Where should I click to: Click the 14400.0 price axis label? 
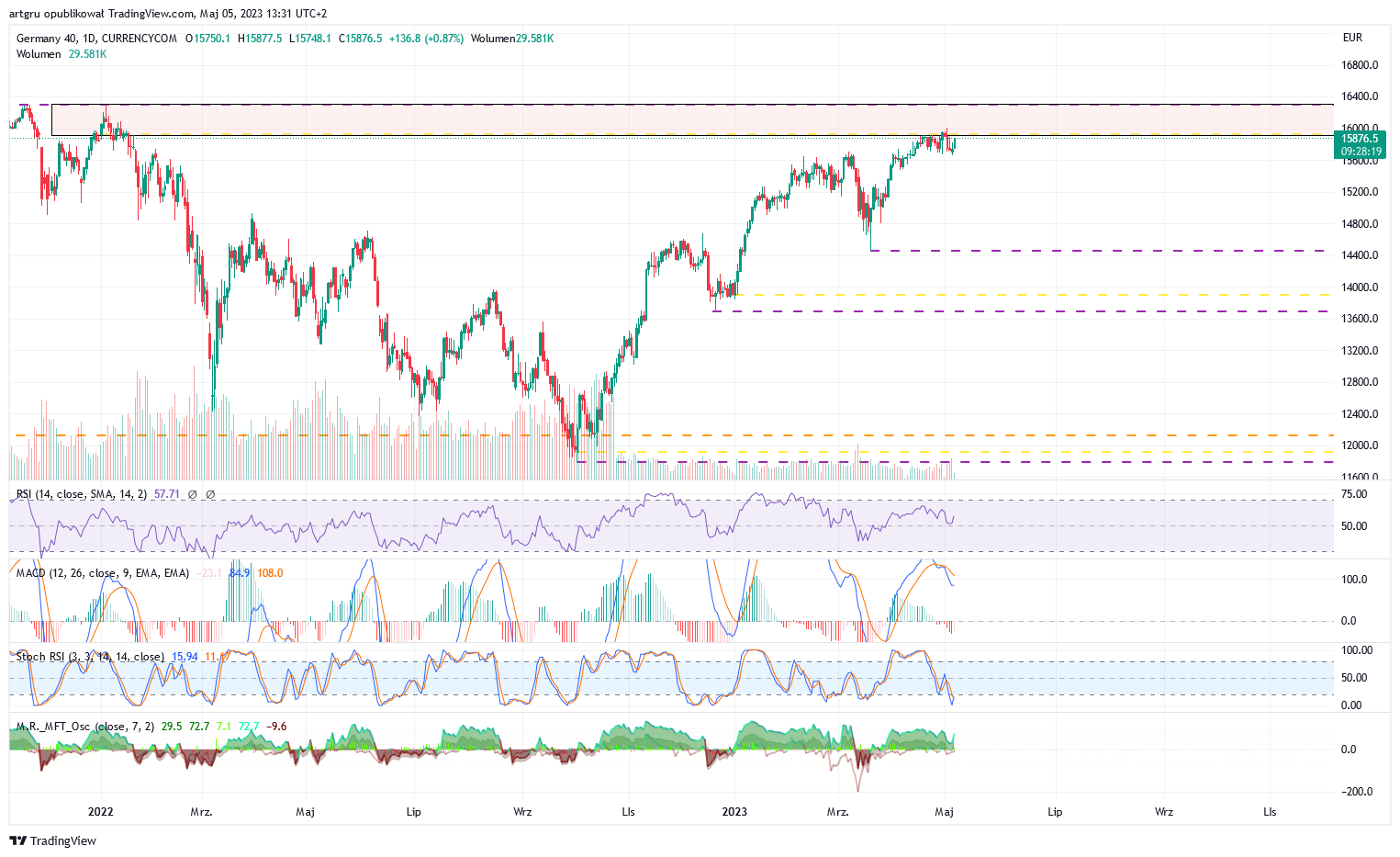[x=1360, y=255]
